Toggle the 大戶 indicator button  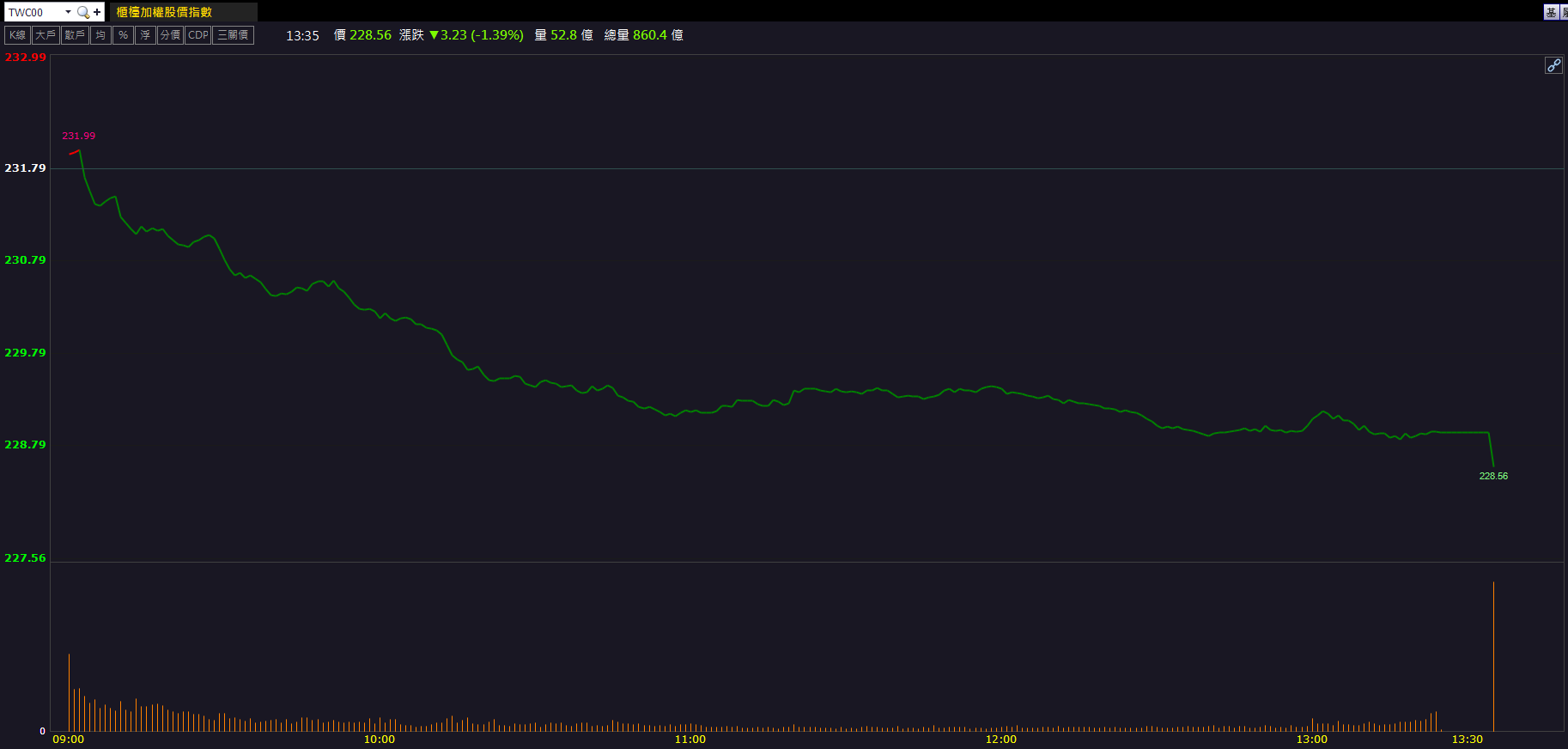[46, 35]
